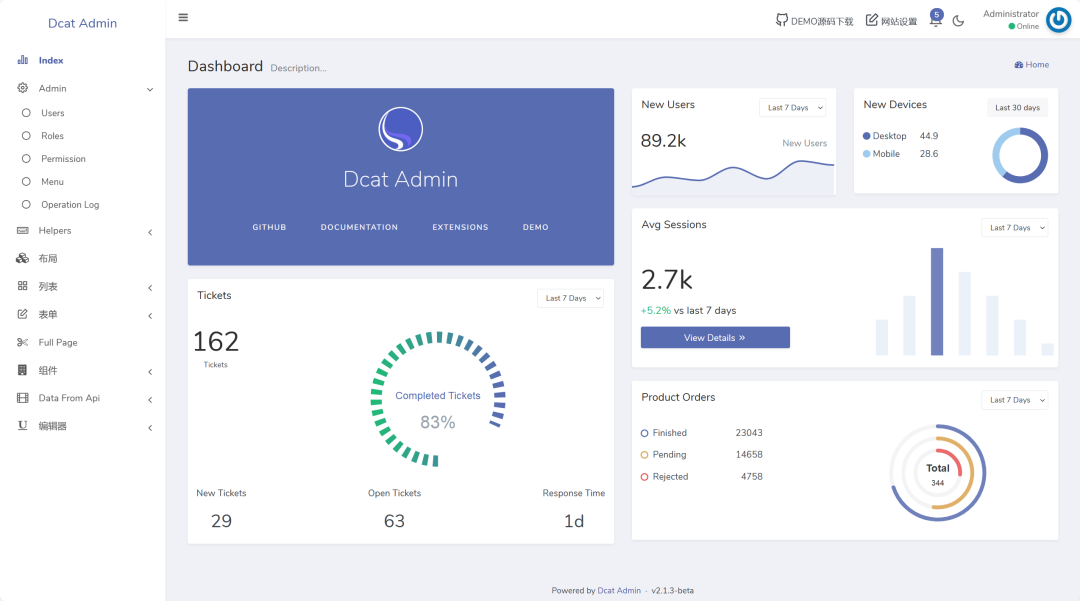Click New Devices Last 30 days button
The height and width of the screenshot is (601, 1080).
click(x=1017, y=107)
